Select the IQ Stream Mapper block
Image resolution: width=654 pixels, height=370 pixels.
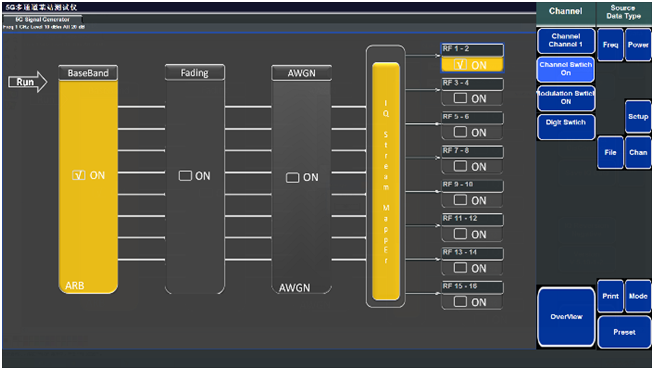[386, 181]
